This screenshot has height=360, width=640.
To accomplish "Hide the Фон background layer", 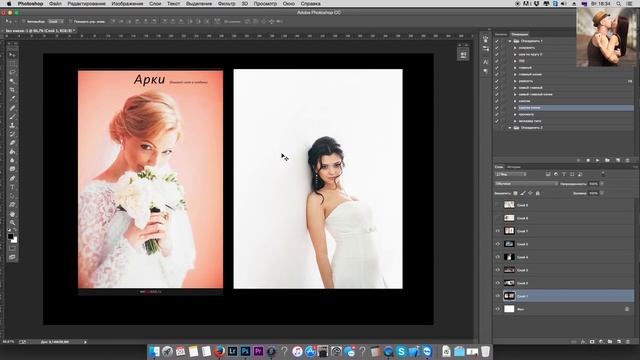I will pos(498,309).
